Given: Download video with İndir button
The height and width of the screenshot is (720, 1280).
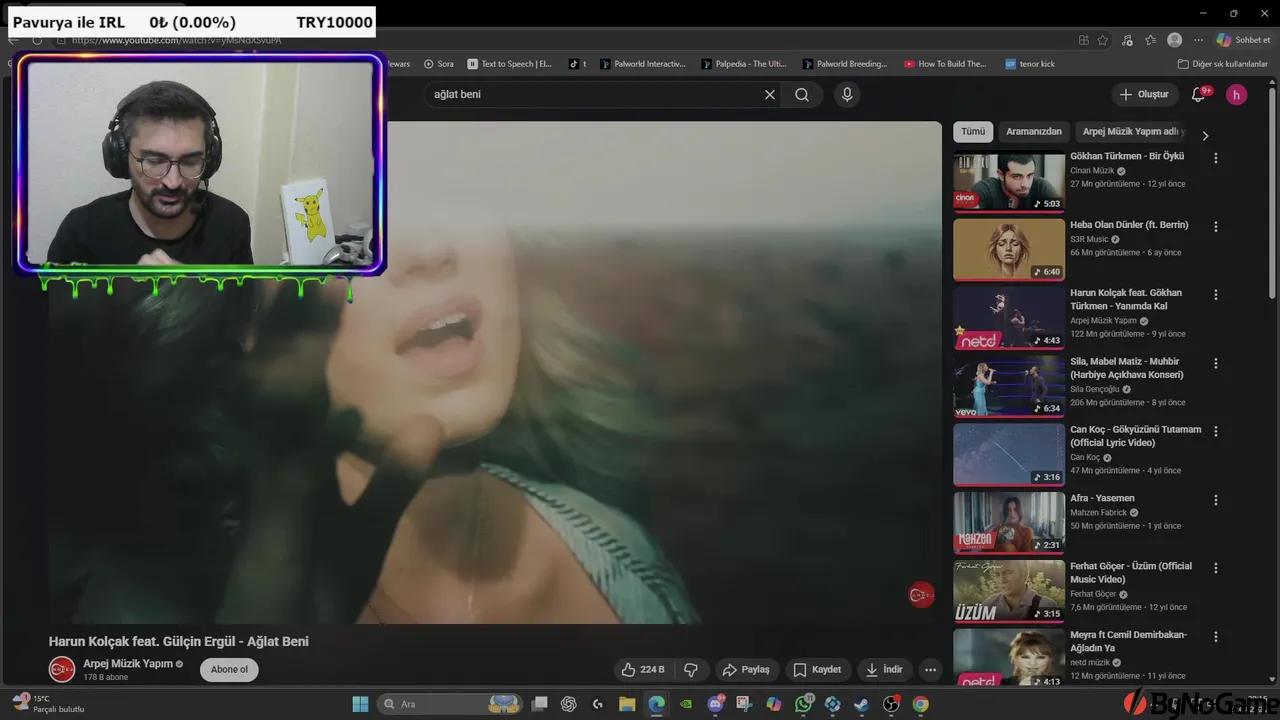Looking at the screenshot, I should (885, 670).
